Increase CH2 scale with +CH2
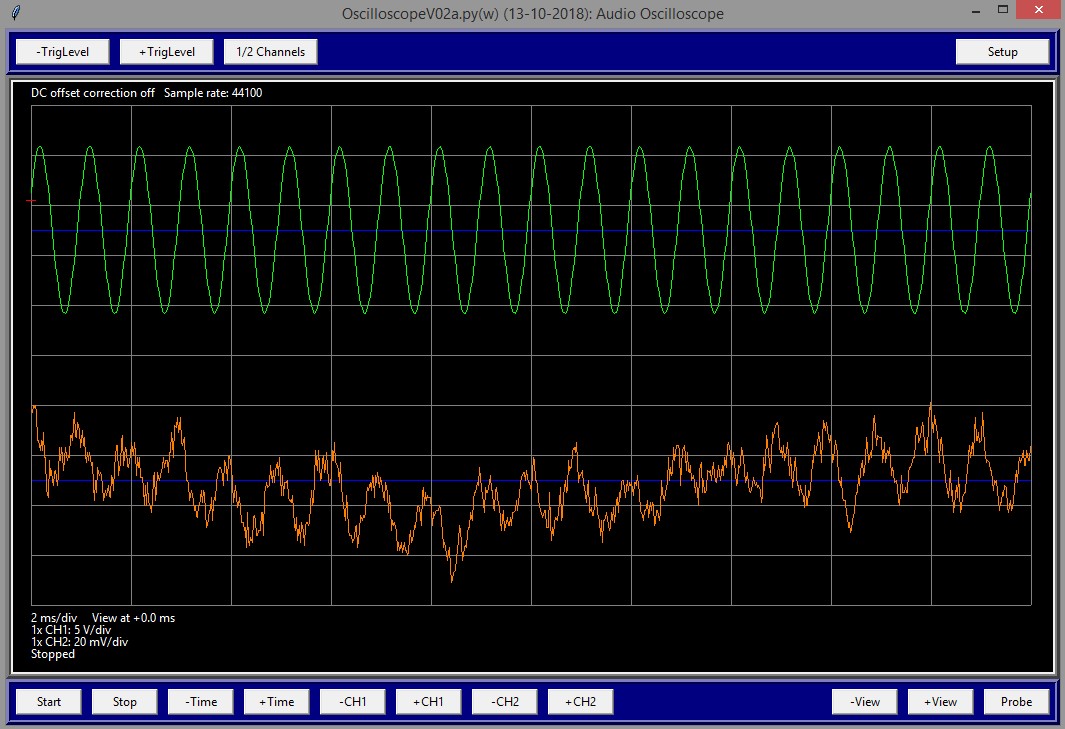This screenshot has width=1065, height=729. pos(580,701)
